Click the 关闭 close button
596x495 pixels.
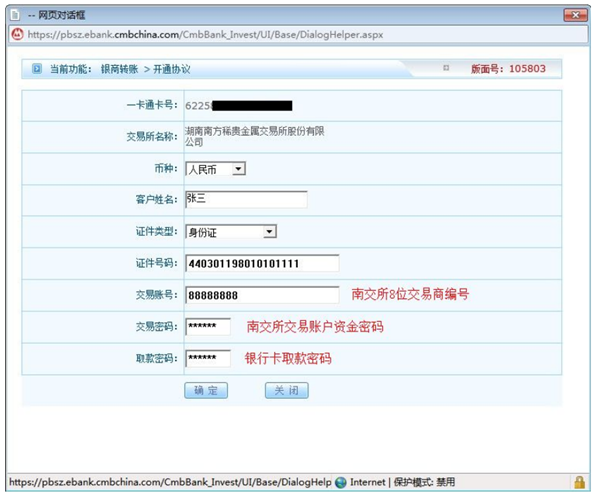click(287, 390)
